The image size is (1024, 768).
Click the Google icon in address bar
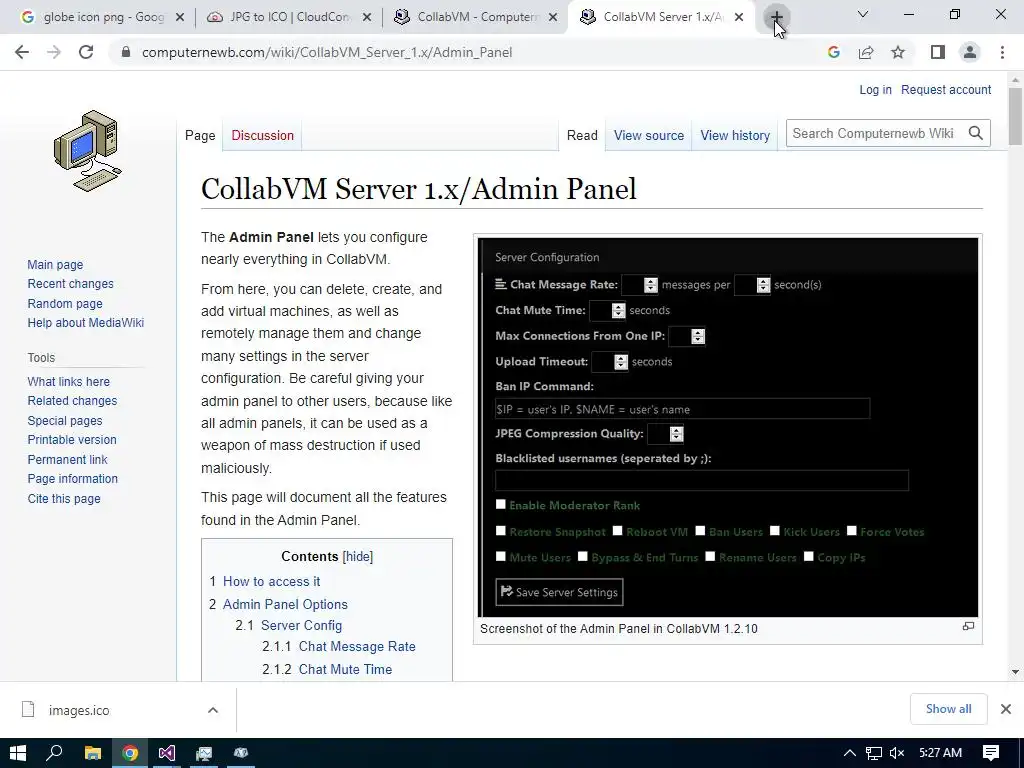833,52
